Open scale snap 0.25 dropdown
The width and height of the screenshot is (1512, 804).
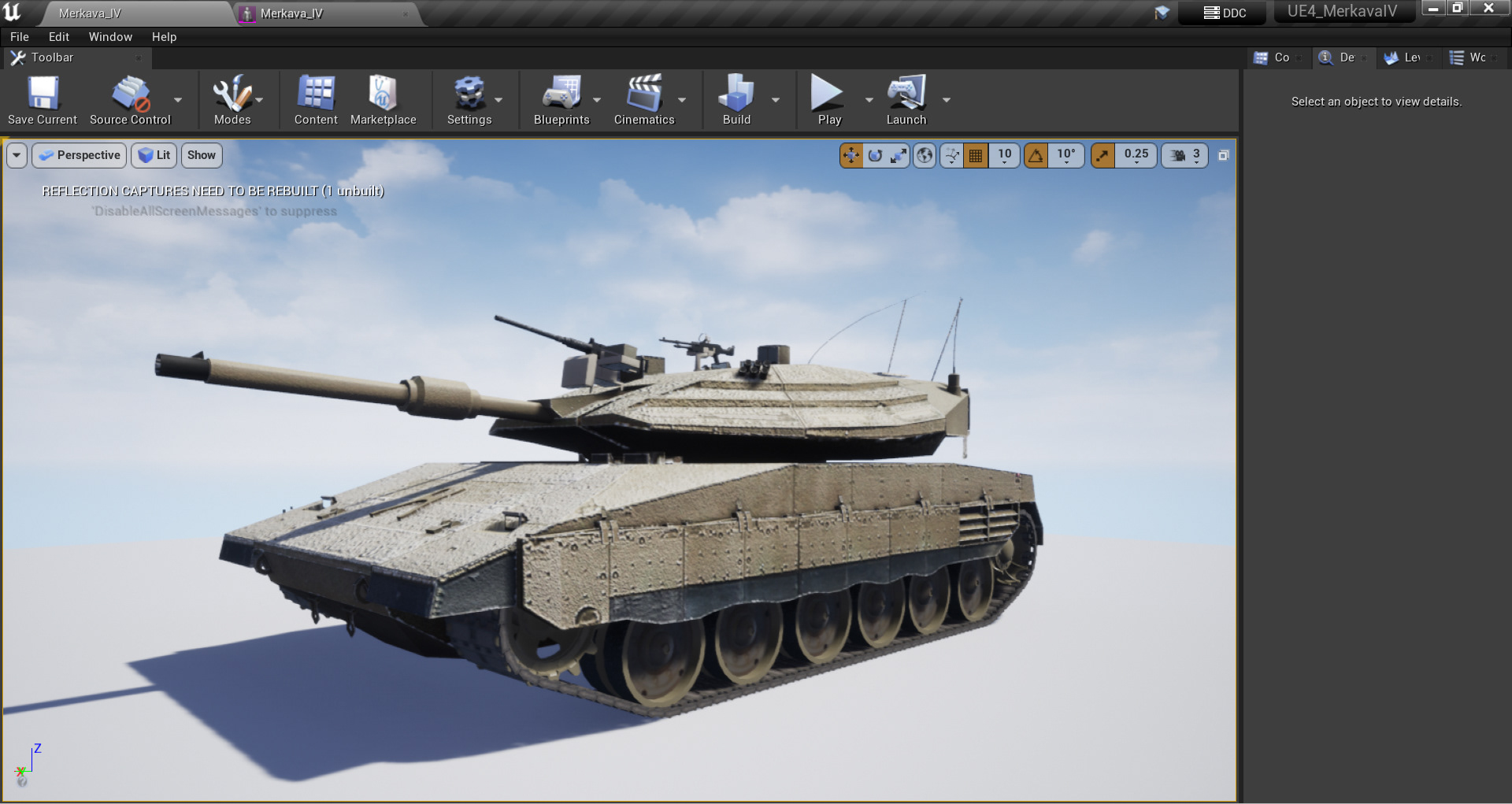click(1136, 156)
